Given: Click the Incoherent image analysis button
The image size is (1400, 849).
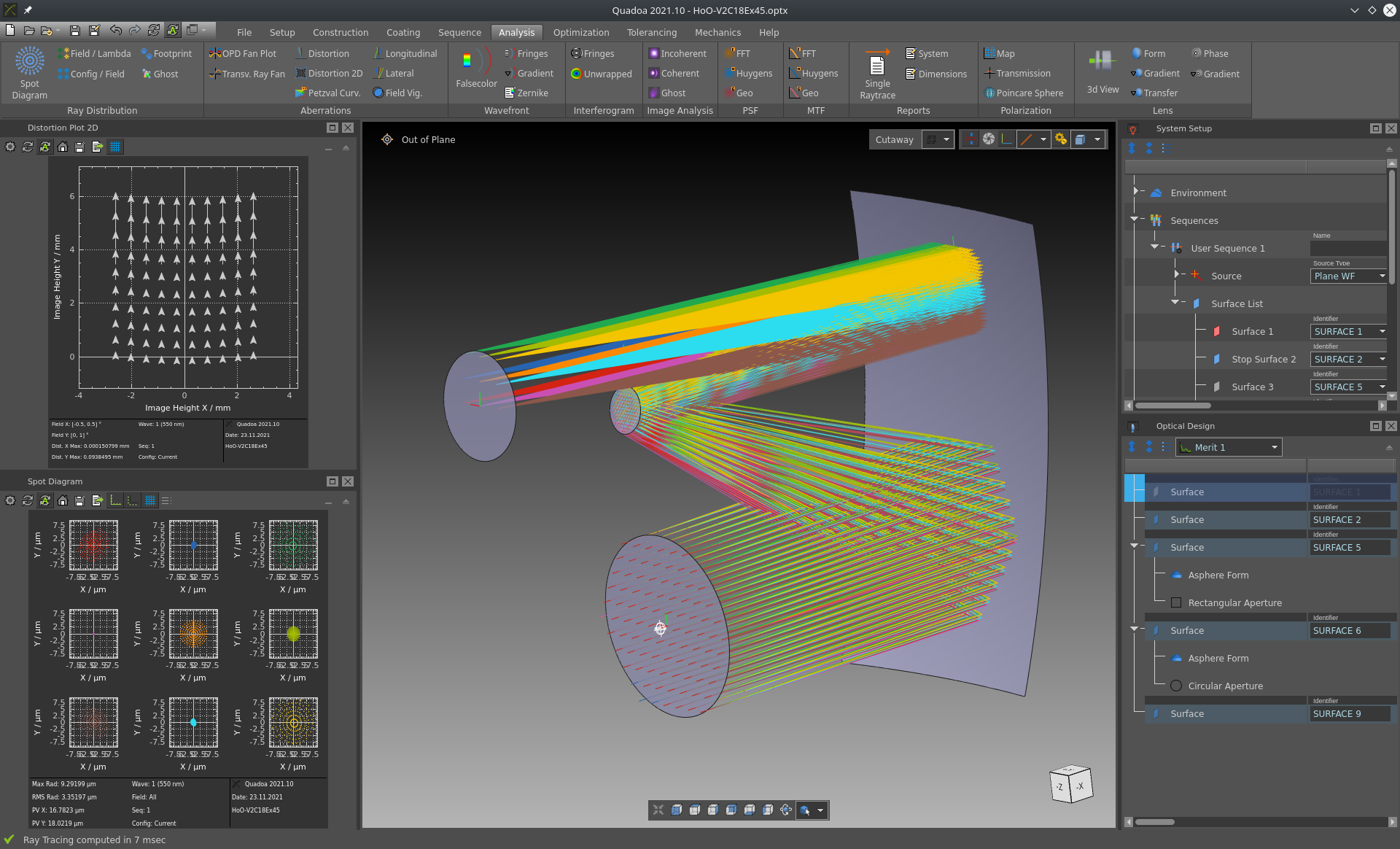Looking at the screenshot, I should [x=677, y=53].
